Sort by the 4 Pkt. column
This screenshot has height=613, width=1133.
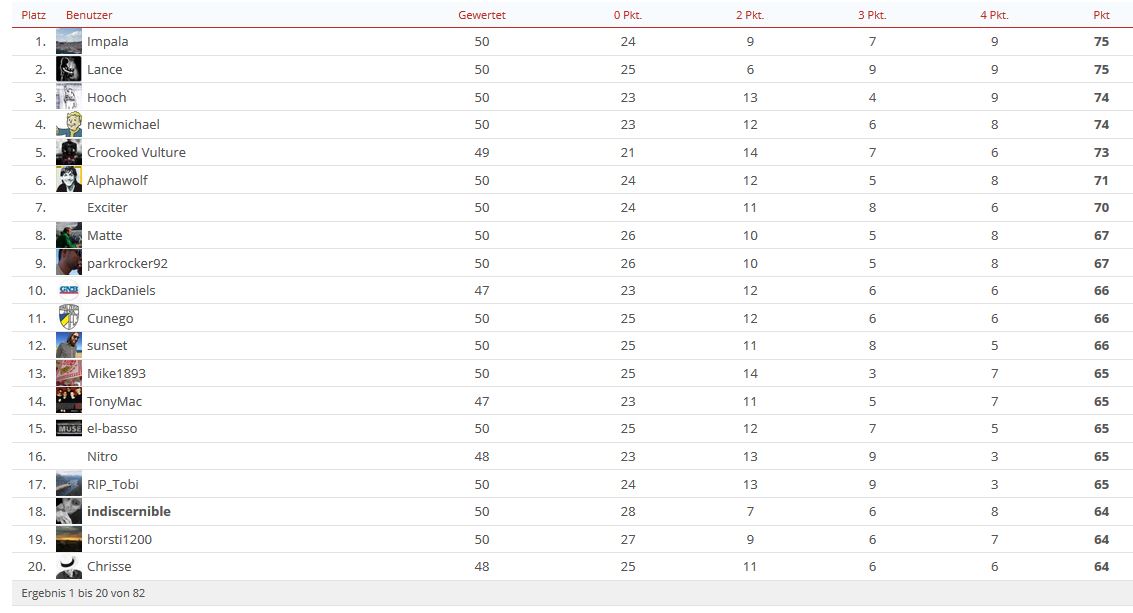(994, 15)
